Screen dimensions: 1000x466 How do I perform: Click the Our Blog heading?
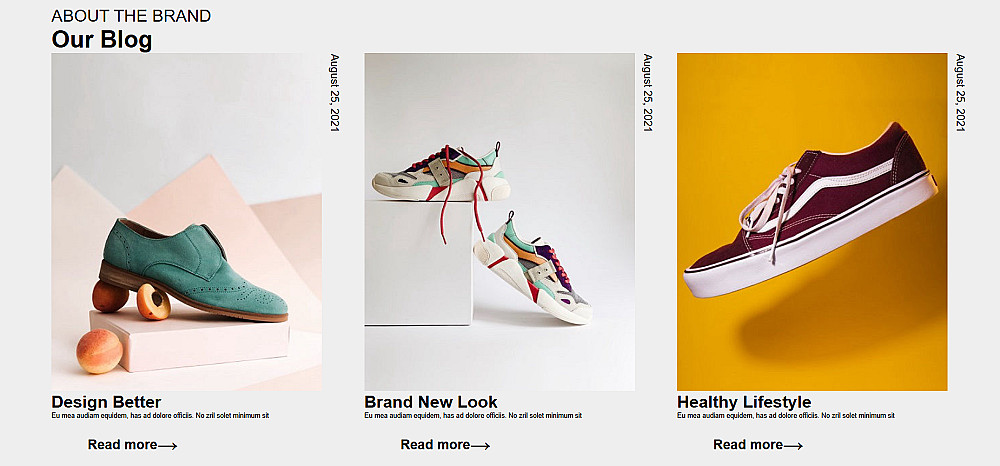point(101,40)
